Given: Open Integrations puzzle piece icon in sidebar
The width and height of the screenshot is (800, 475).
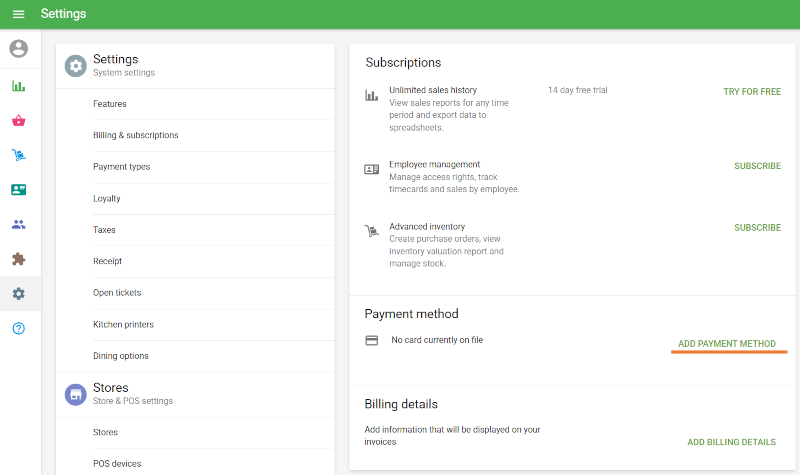Looking at the screenshot, I should click(18, 259).
